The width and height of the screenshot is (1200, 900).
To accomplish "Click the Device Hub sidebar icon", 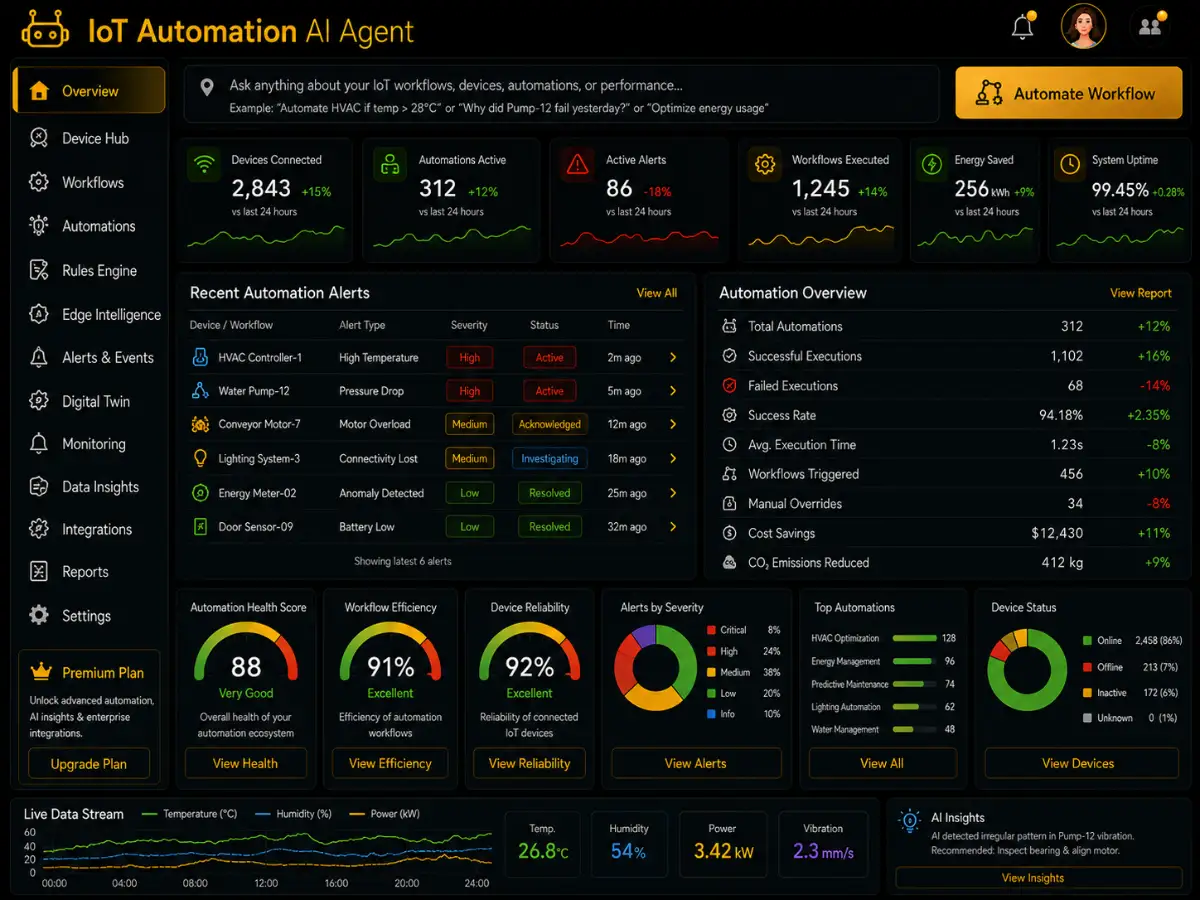I will [x=39, y=138].
